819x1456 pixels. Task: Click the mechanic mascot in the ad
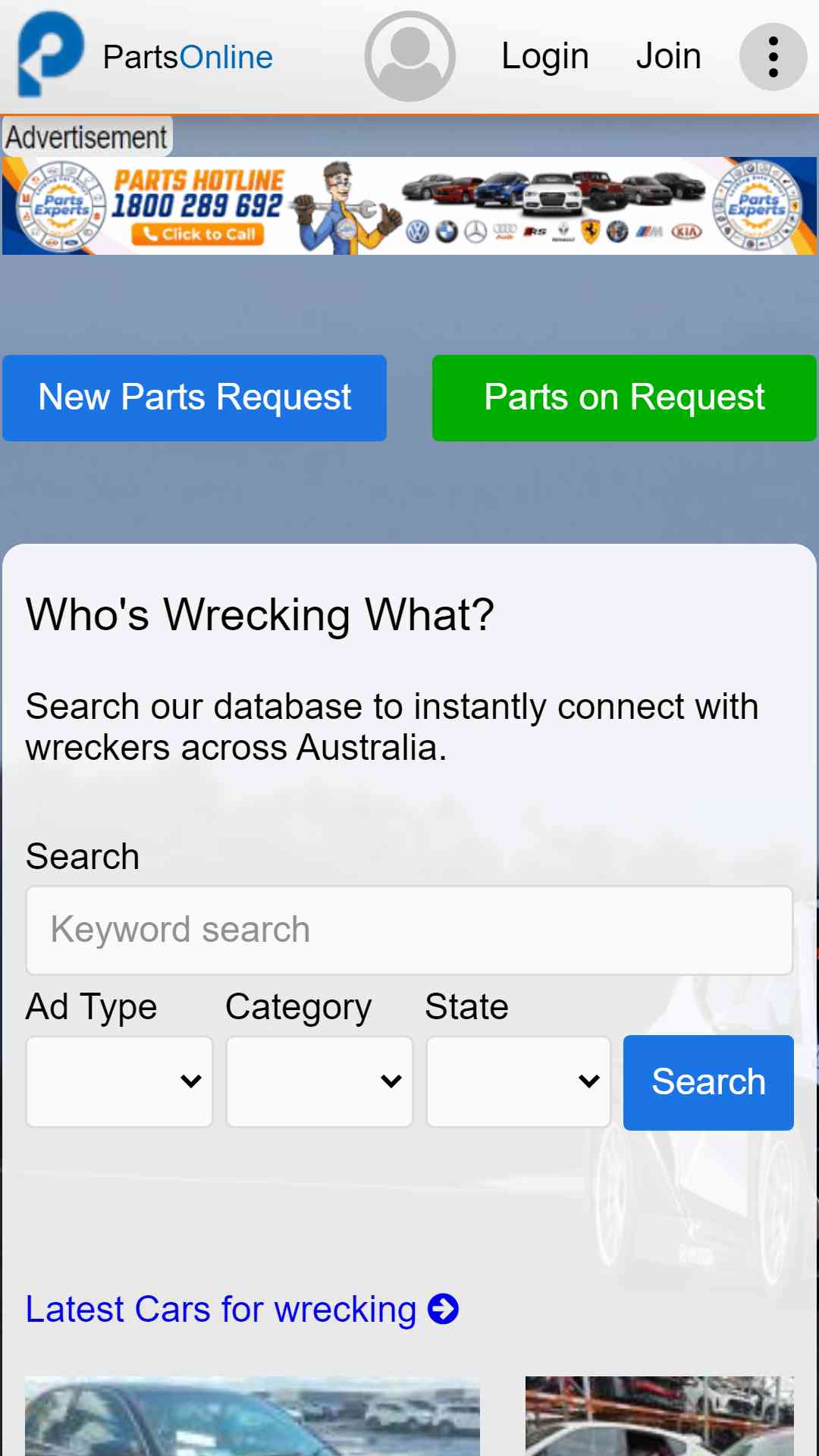pos(346,207)
